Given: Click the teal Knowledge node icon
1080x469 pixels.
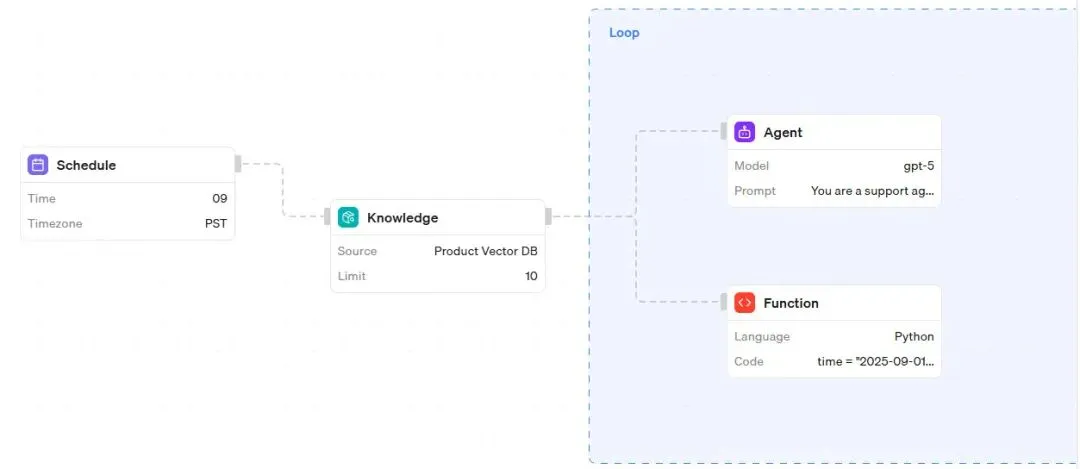Looking at the screenshot, I should 348,217.
